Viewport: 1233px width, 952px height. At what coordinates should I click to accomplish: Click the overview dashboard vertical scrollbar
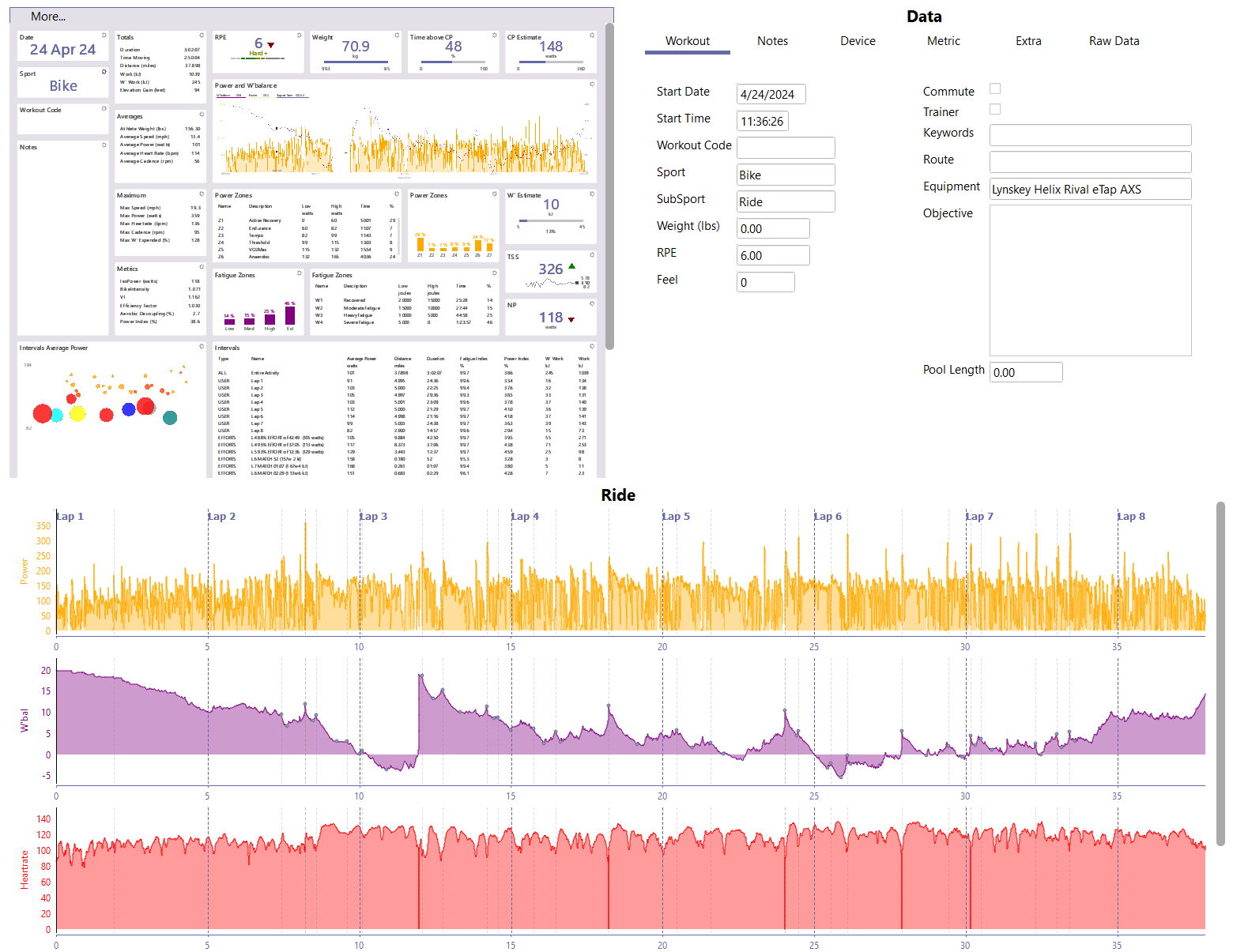click(609, 186)
